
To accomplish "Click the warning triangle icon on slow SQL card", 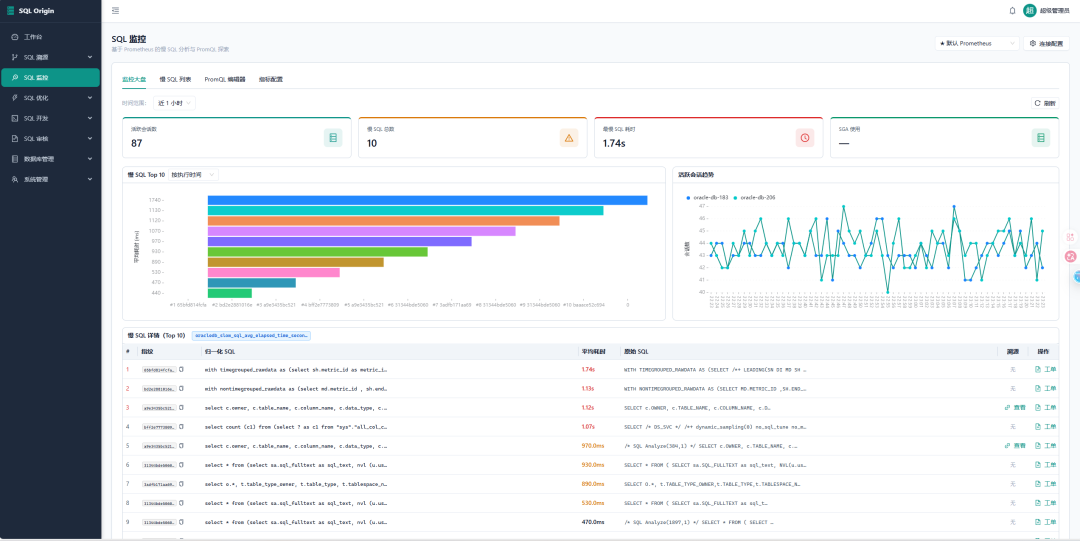I will click(569, 138).
